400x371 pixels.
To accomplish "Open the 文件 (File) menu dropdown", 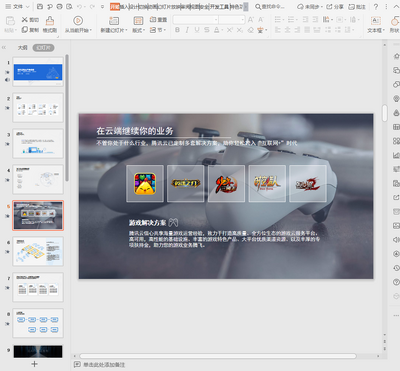I will click(x=17, y=7).
